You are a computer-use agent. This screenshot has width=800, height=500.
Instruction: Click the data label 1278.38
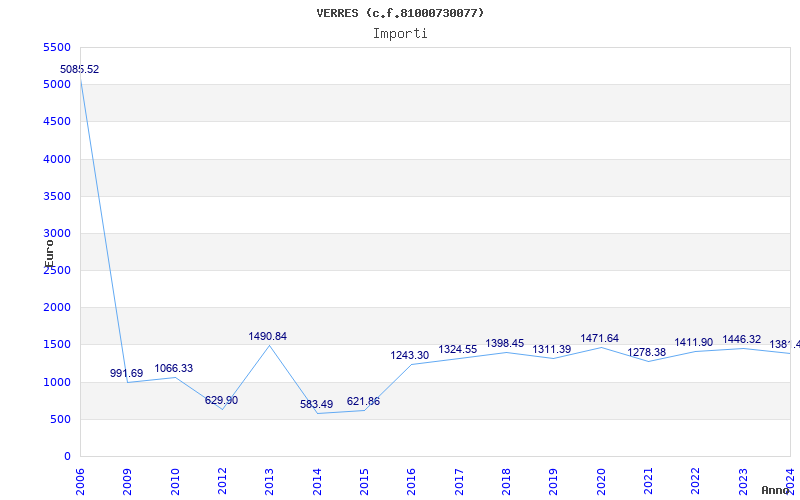[646, 353]
